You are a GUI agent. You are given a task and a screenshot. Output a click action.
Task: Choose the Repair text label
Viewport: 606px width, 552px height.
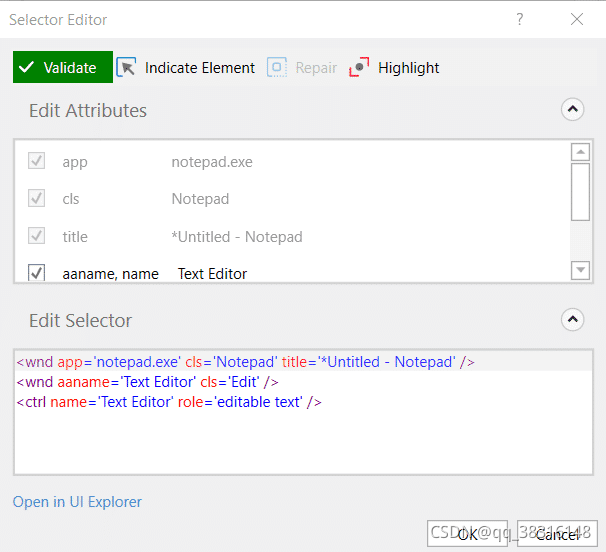pos(316,68)
